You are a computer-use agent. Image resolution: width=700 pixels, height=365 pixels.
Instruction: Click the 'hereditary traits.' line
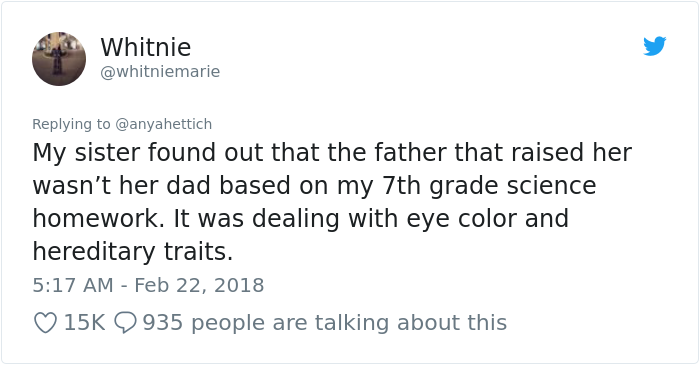[x=133, y=252]
